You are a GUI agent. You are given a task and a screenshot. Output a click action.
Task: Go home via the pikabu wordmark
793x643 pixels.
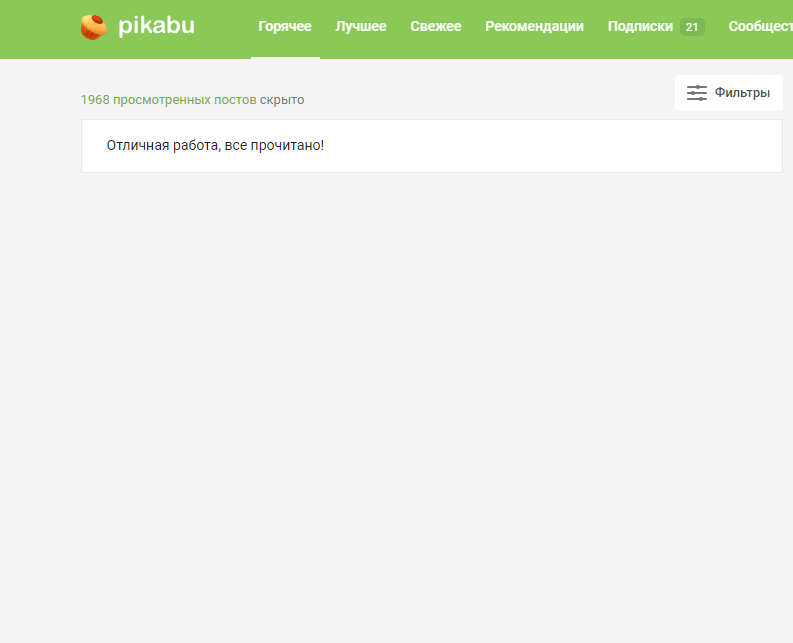tap(156, 26)
